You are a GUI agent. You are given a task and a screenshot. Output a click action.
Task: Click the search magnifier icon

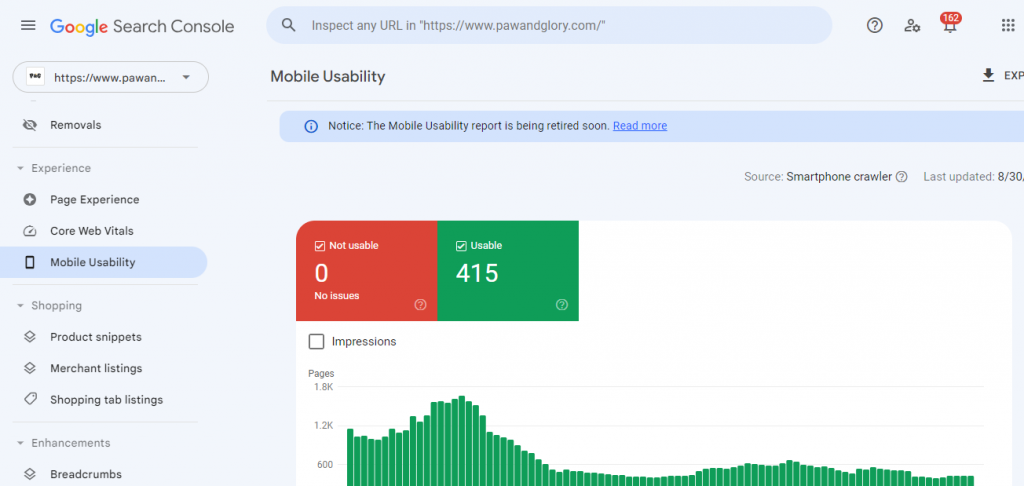coord(289,25)
